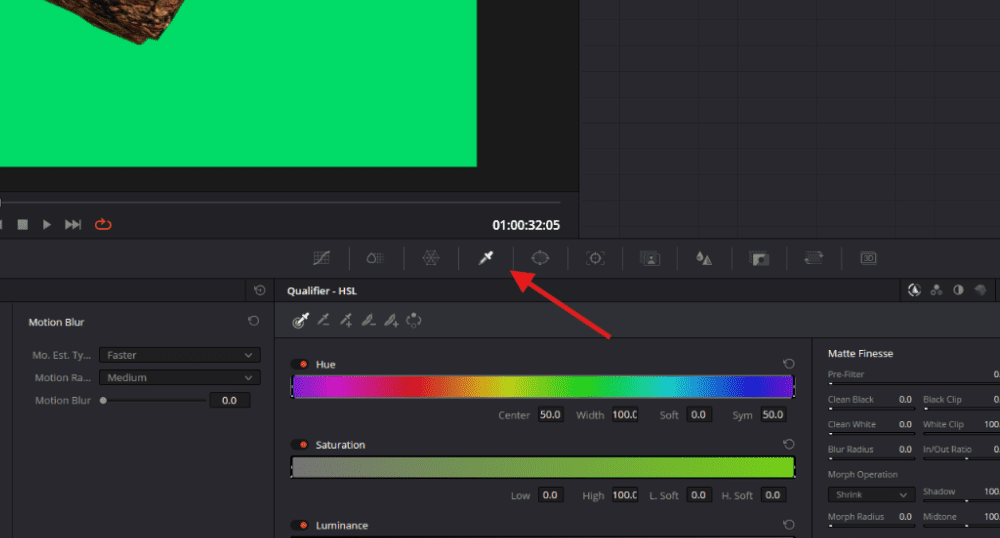Open Morph Operation dropdown showing Shrink
This screenshot has height=538, width=1000.
[x=871, y=495]
